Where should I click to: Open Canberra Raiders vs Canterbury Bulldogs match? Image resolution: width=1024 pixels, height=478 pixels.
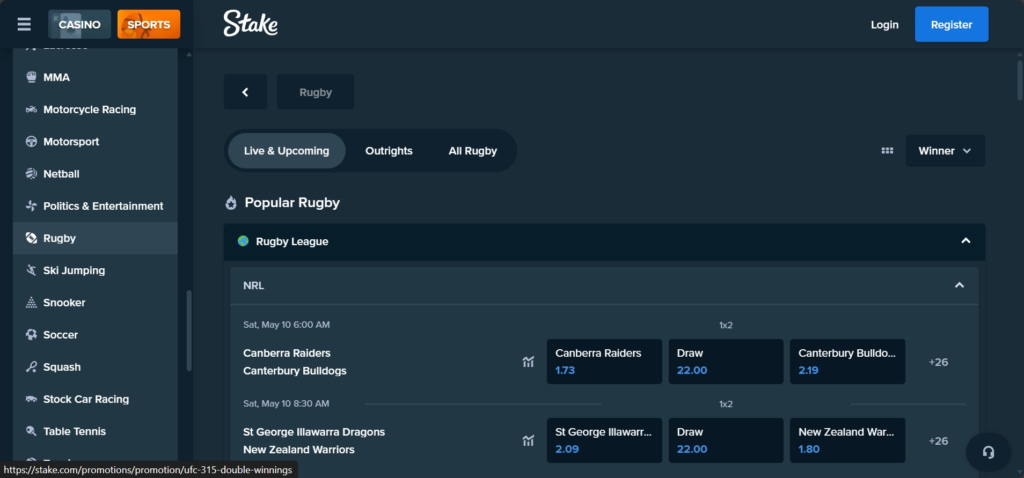pyautogui.click(x=295, y=362)
